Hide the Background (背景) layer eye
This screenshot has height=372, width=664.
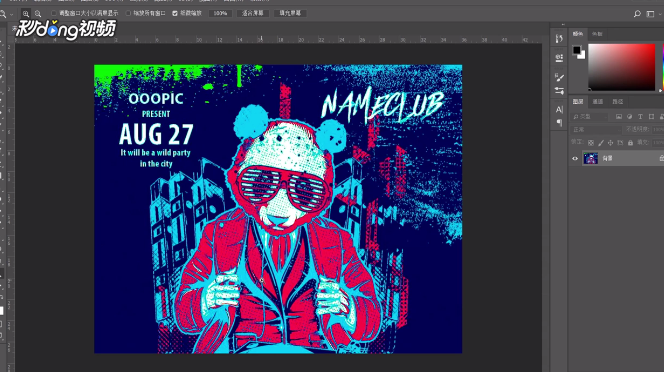tap(575, 158)
